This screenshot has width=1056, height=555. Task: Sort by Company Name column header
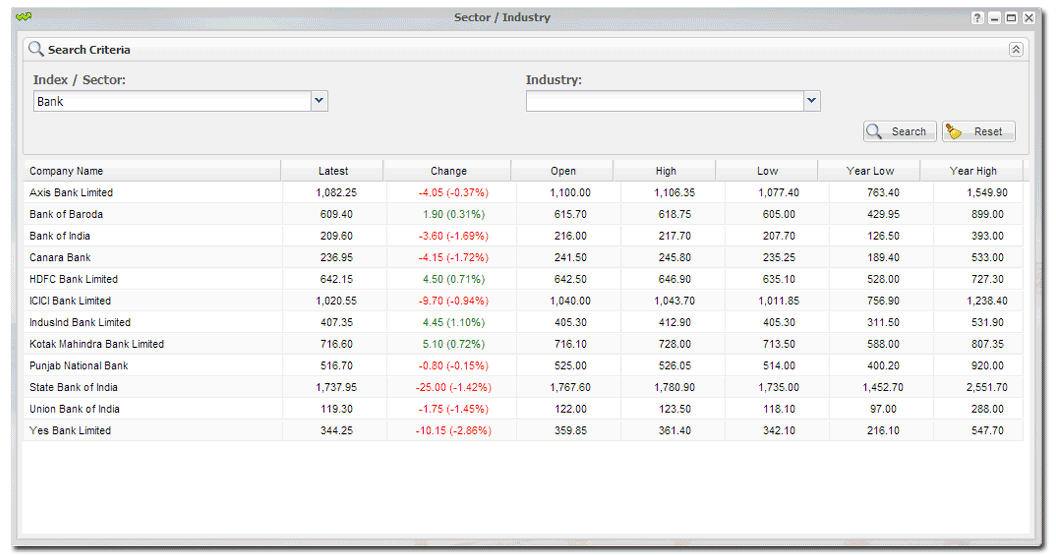point(152,171)
